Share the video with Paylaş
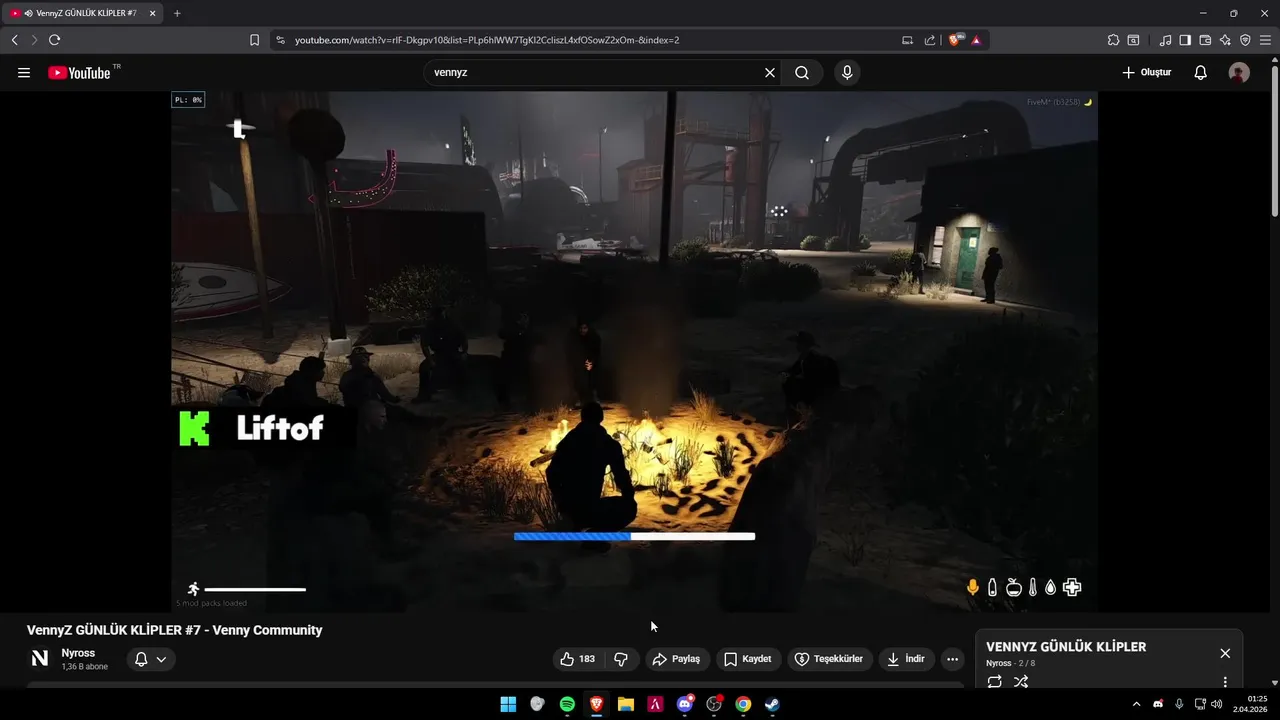This screenshot has height=720, width=1280. (676, 659)
